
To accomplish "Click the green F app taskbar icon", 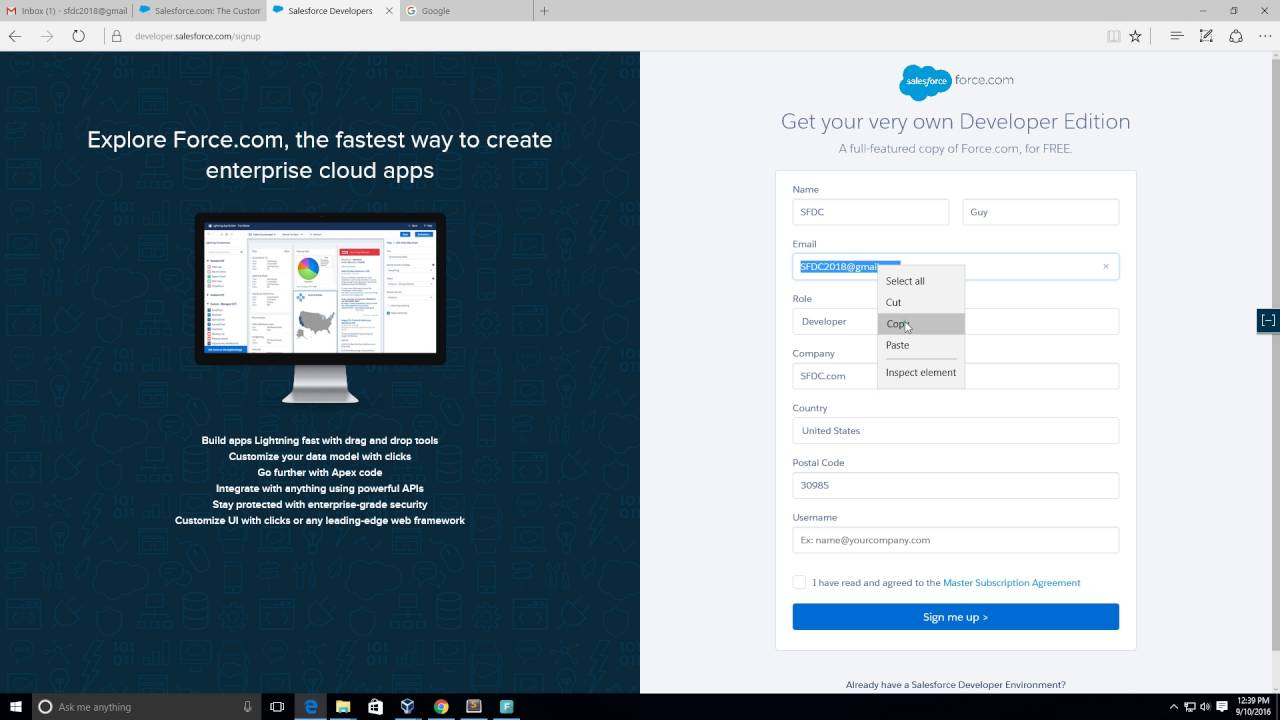I will point(506,706).
